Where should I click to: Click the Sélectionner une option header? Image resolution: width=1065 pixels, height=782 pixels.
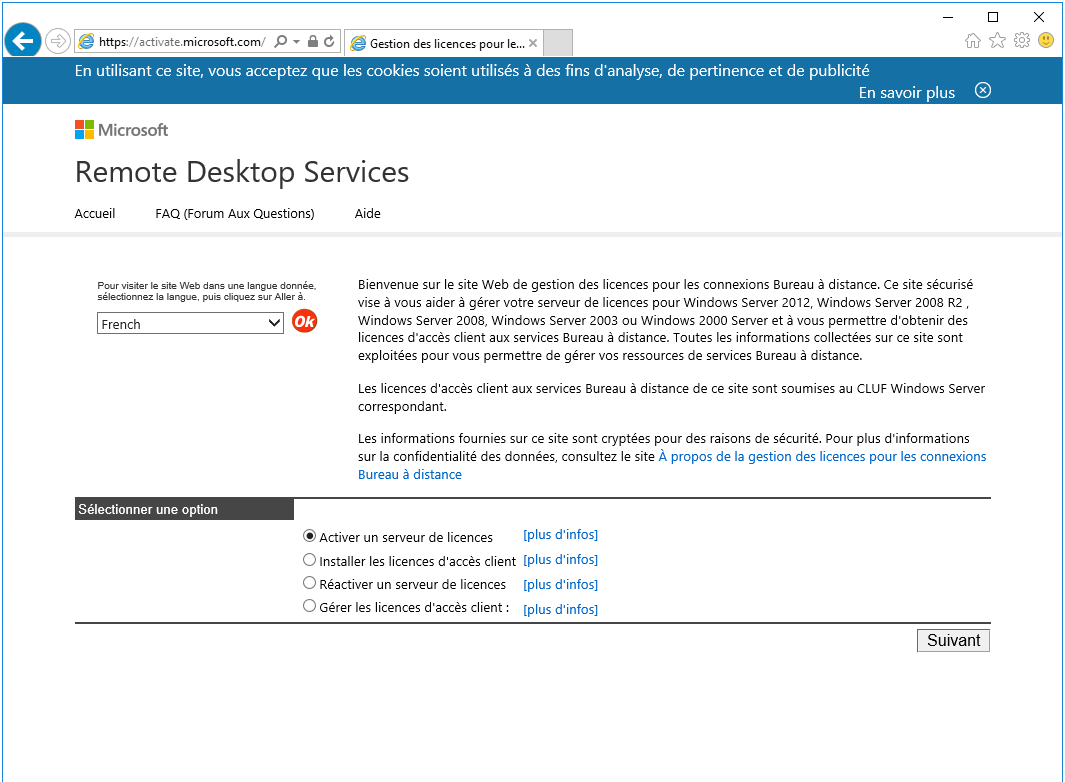(x=184, y=509)
